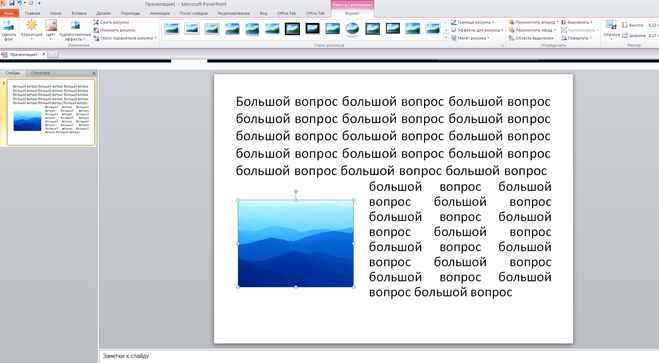The height and width of the screenshot is (363, 659).
Task: Open the Коррекция corrections dropdown
Action: pyautogui.click(x=32, y=30)
